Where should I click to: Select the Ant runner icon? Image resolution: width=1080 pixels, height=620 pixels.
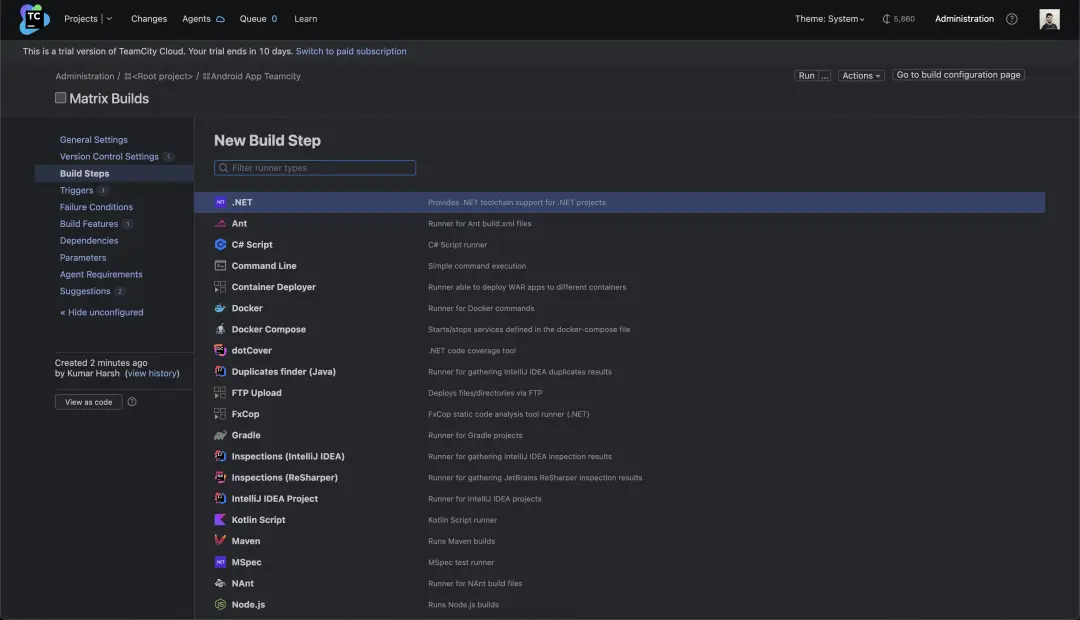coord(220,223)
